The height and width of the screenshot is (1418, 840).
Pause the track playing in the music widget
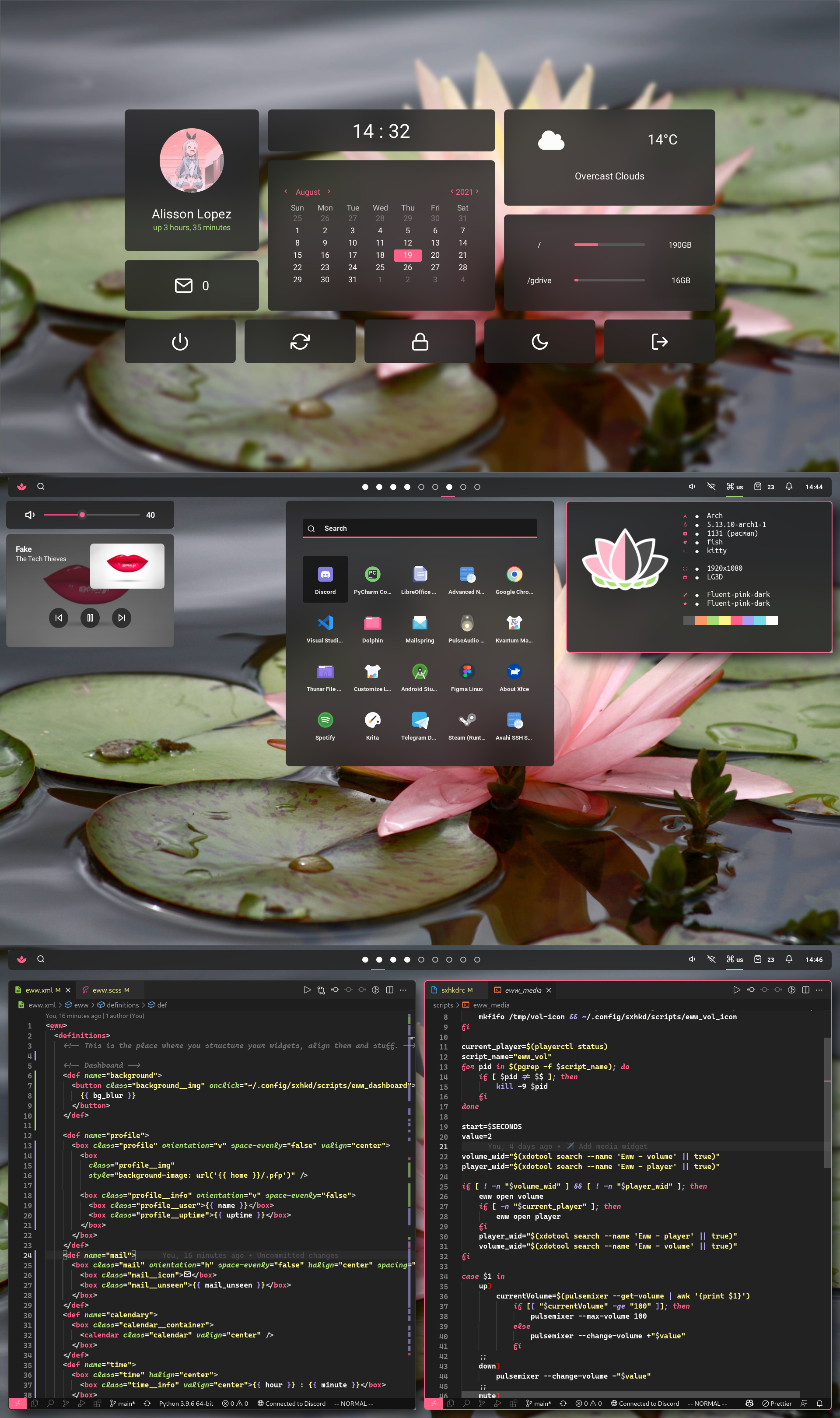point(90,618)
